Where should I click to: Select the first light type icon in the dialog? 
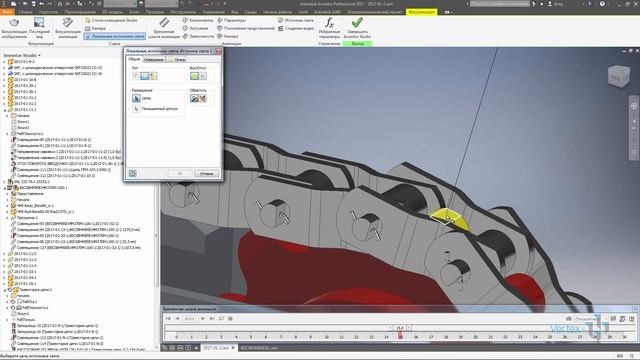pos(136,76)
